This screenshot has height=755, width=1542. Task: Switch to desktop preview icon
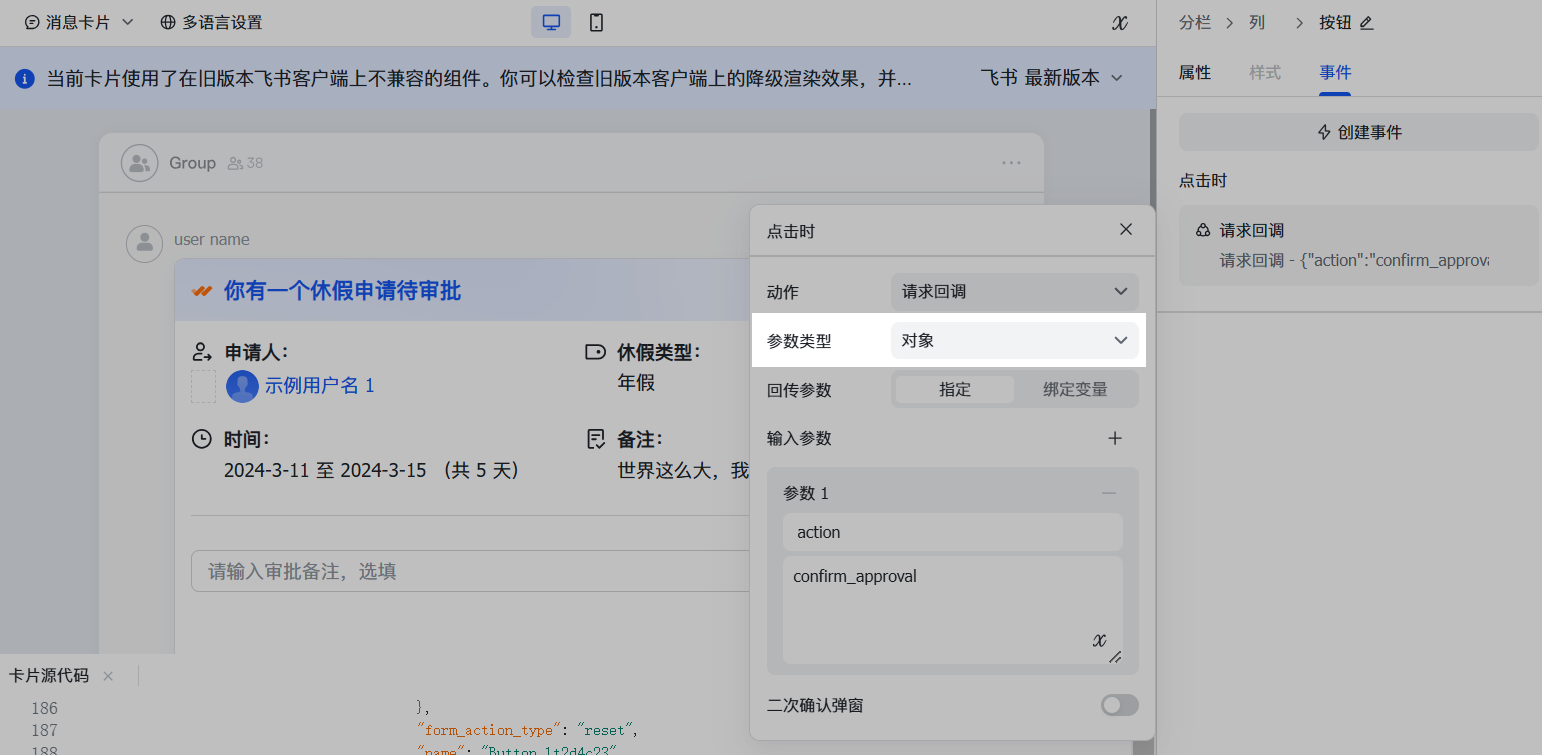coord(550,22)
